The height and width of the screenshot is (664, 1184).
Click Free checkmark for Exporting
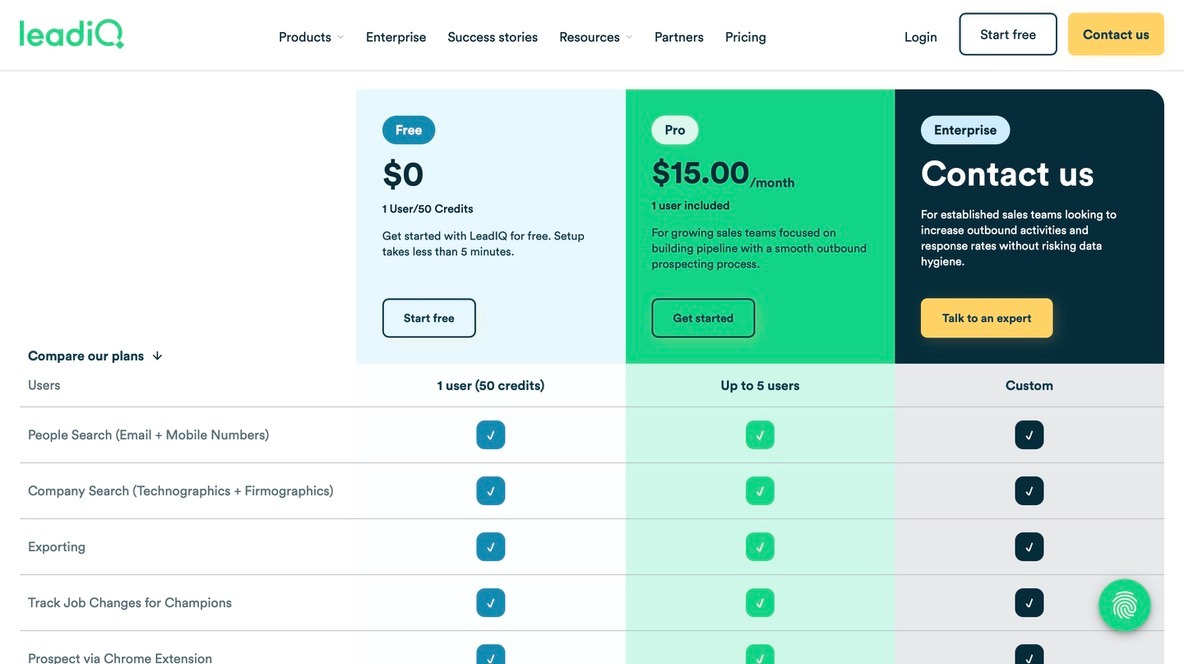pyautogui.click(x=491, y=547)
